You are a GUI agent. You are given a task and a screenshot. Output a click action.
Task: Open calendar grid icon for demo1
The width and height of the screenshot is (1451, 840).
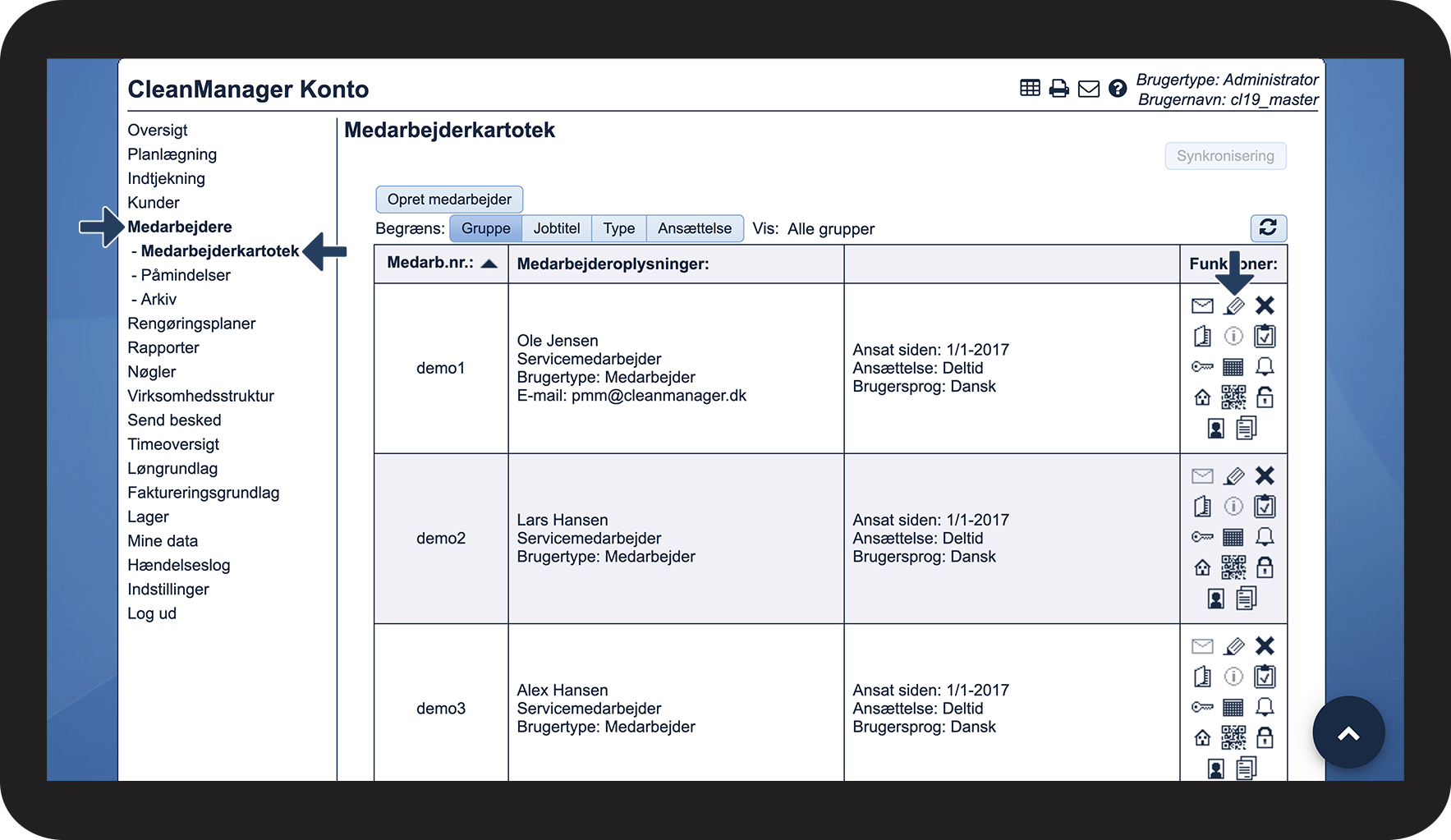click(x=1233, y=367)
